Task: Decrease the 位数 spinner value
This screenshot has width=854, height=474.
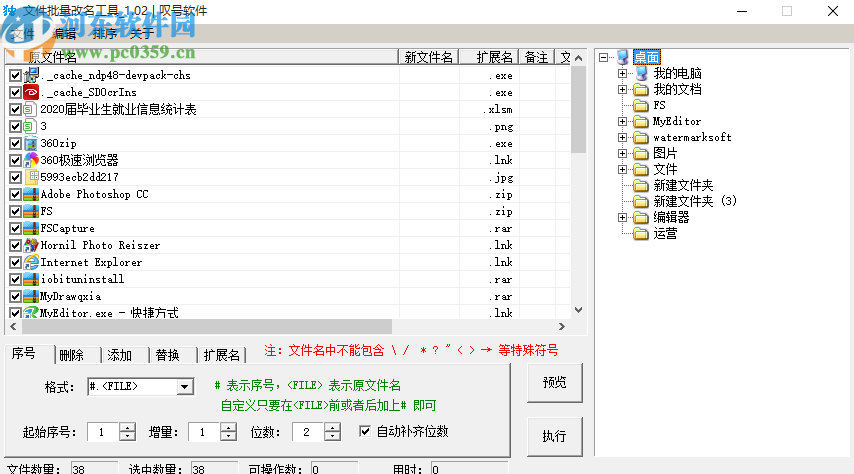Action: pyautogui.click(x=332, y=436)
